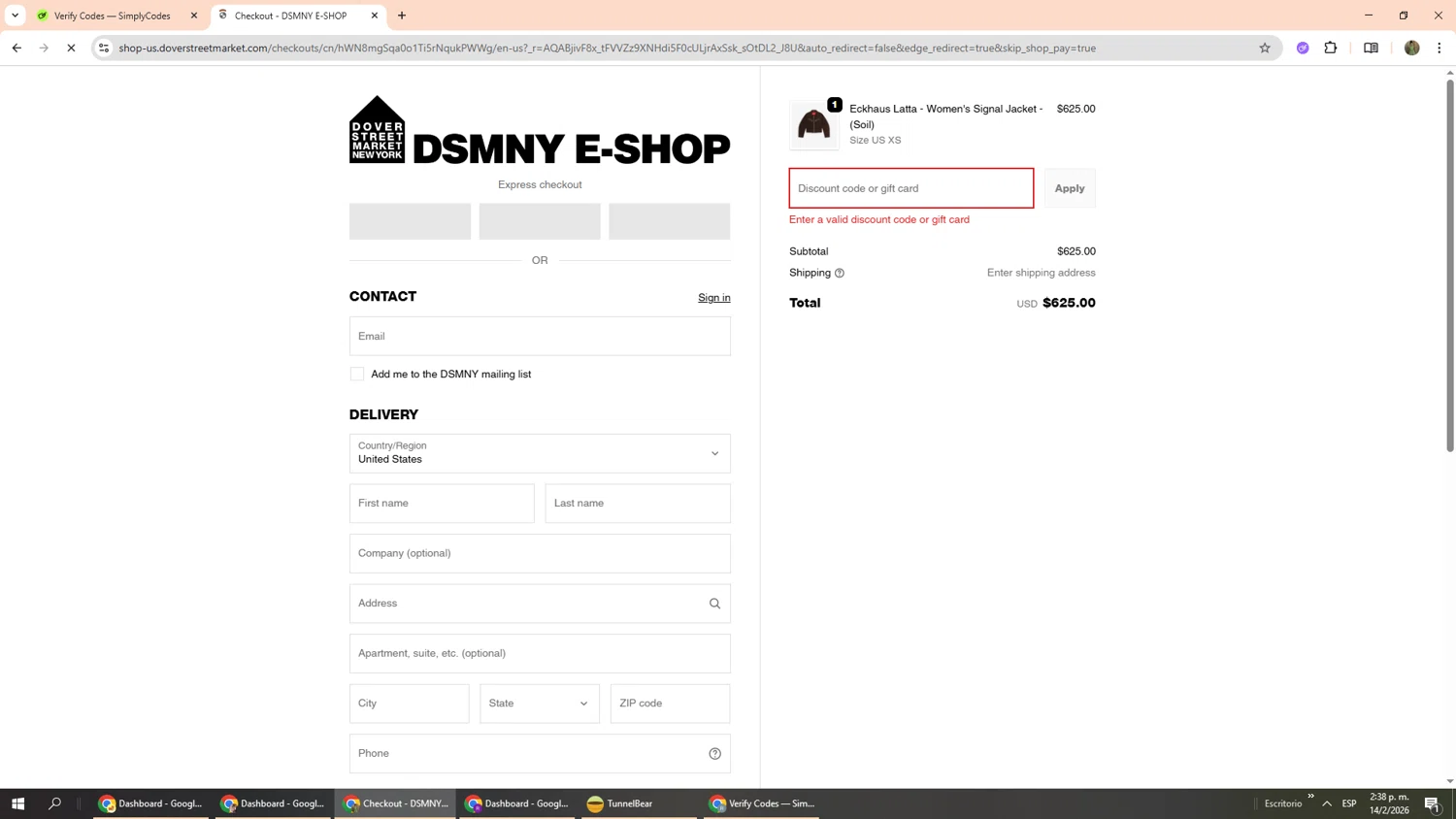Open a new browser tab
1456x819 pixels.
tap(402, 16)
